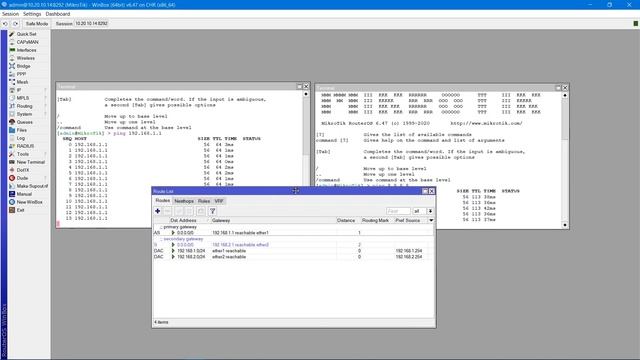Open the Queues sidebar entry
The height and width of the screenshot is (360, 640).
pyautogui.click(x=24, y=122)
